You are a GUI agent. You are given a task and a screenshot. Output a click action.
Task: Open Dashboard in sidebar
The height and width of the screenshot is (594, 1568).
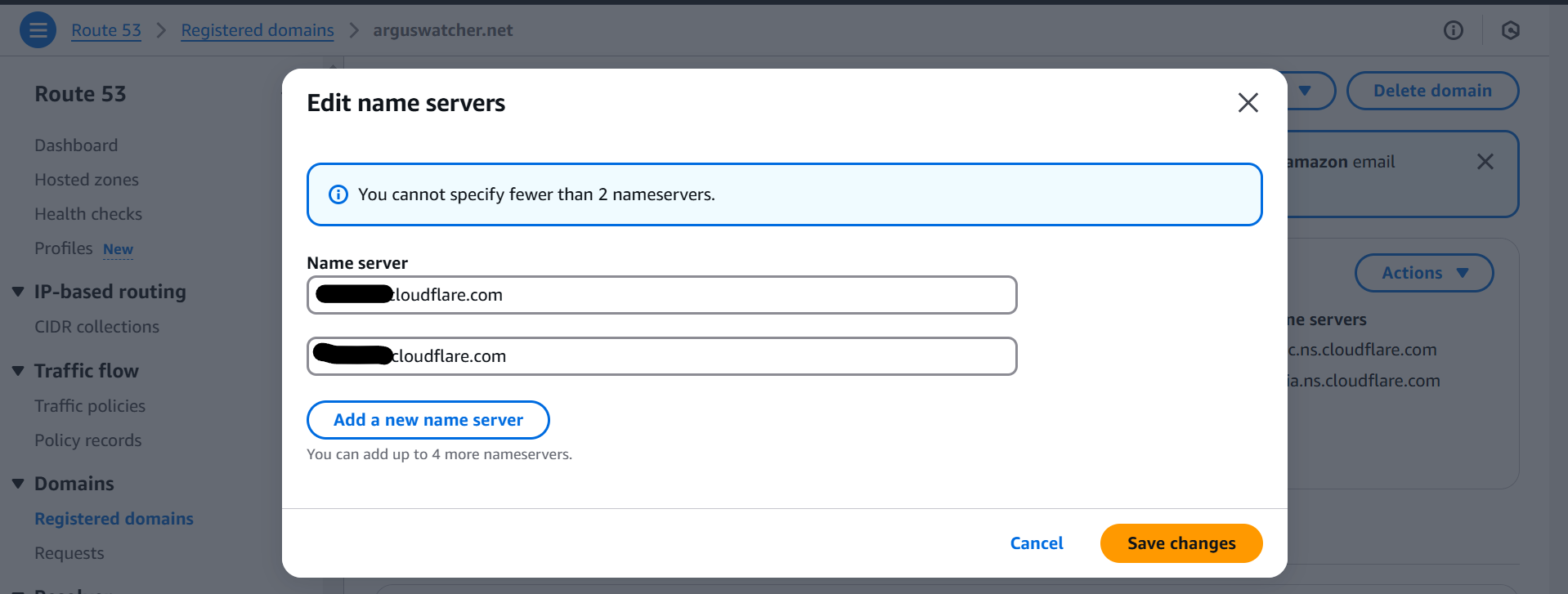click(x=76, y=145)
